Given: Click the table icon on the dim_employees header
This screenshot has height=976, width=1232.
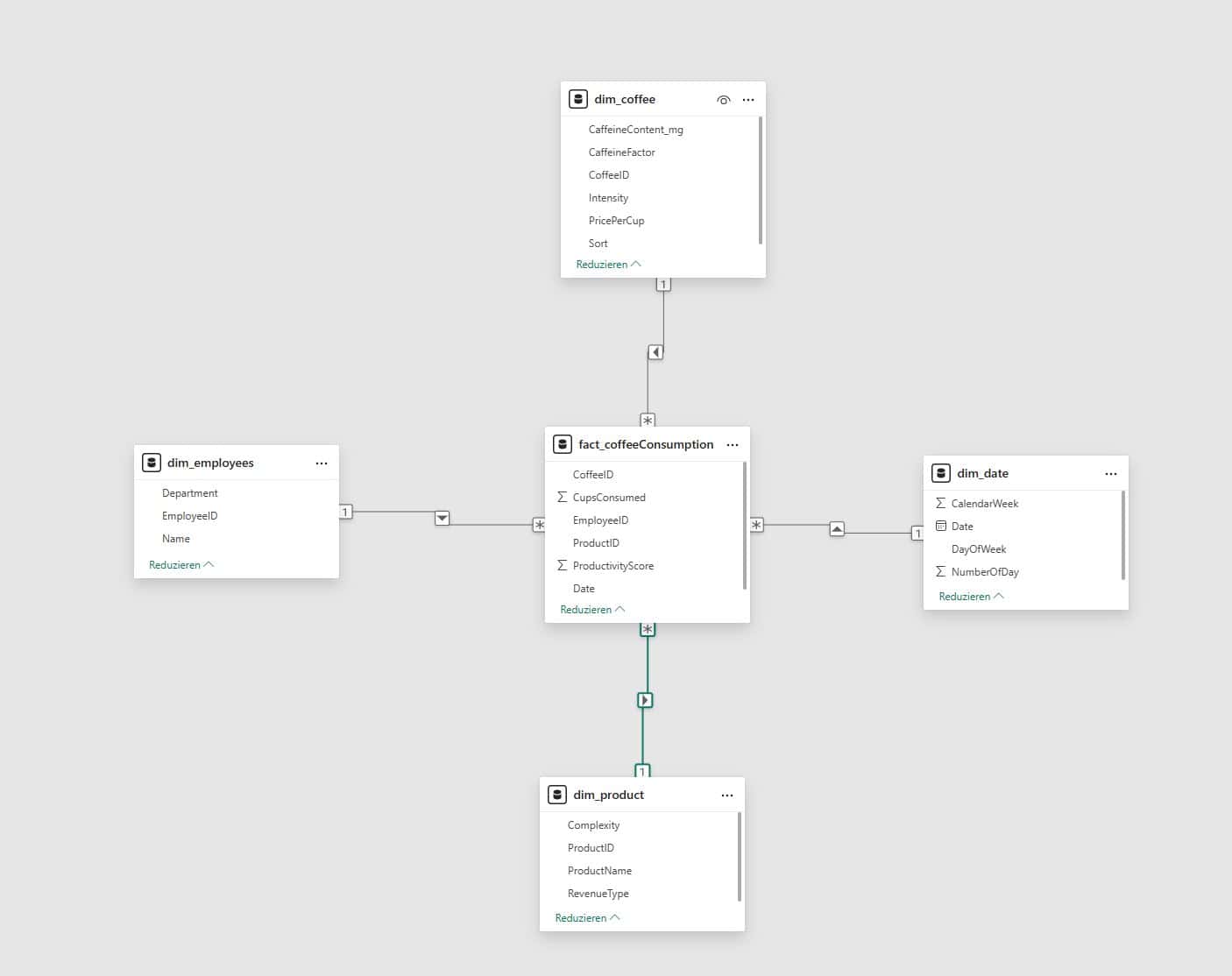Looking at the screenshot, I should click(152, 463).
